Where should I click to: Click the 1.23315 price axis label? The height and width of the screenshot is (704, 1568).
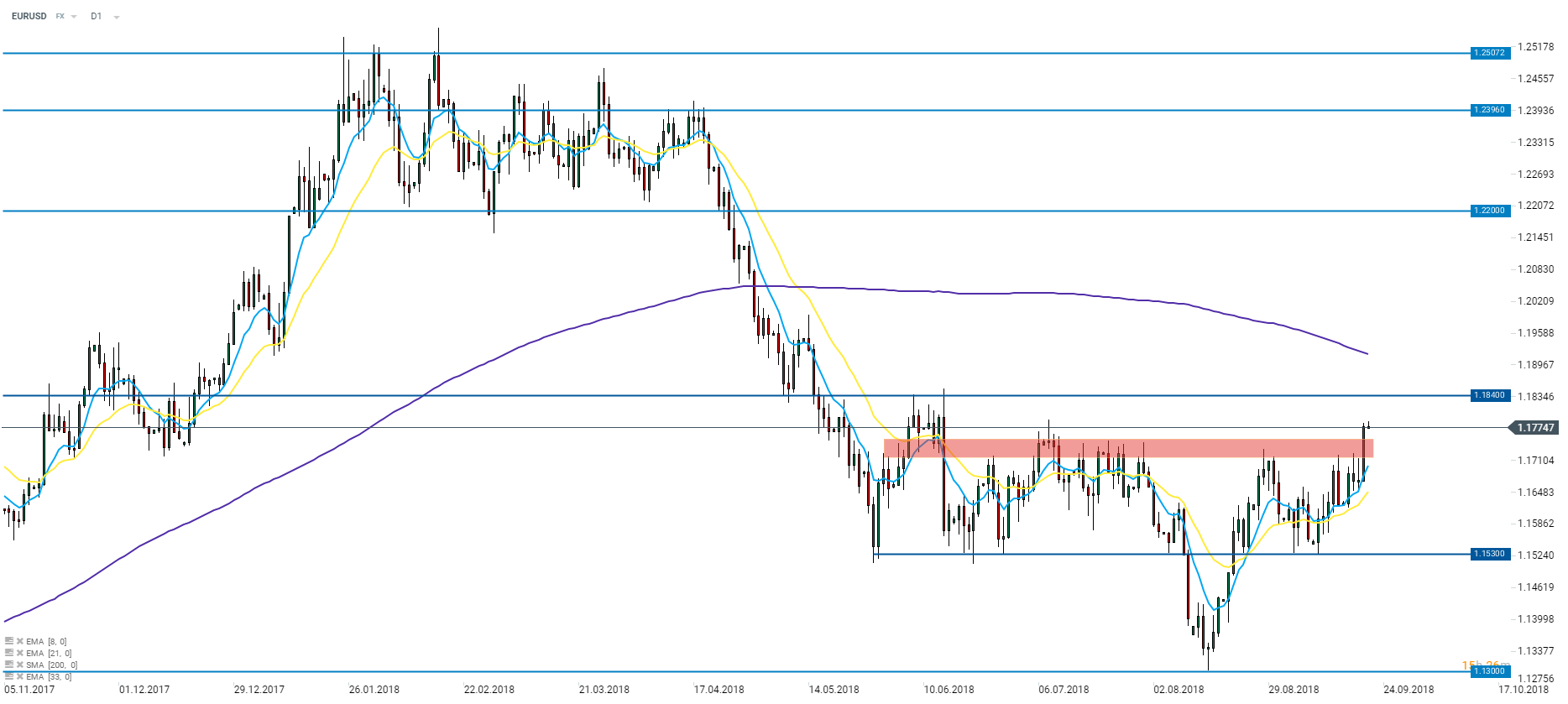click(x=1536, y=143)
